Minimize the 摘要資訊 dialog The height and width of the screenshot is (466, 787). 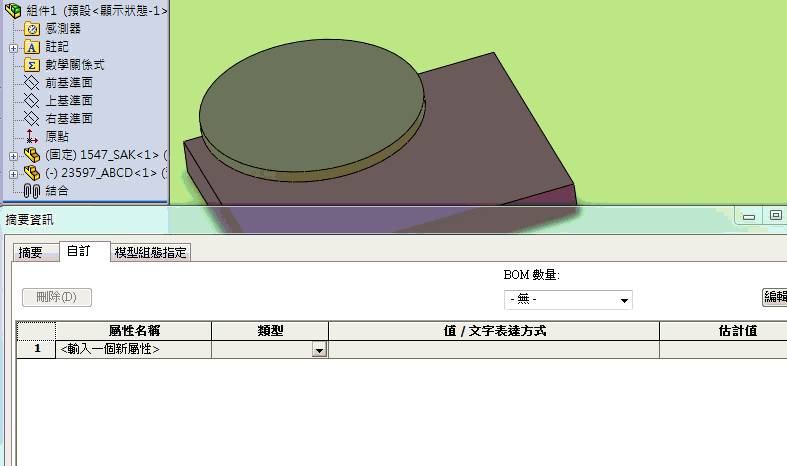pos(749,216)
